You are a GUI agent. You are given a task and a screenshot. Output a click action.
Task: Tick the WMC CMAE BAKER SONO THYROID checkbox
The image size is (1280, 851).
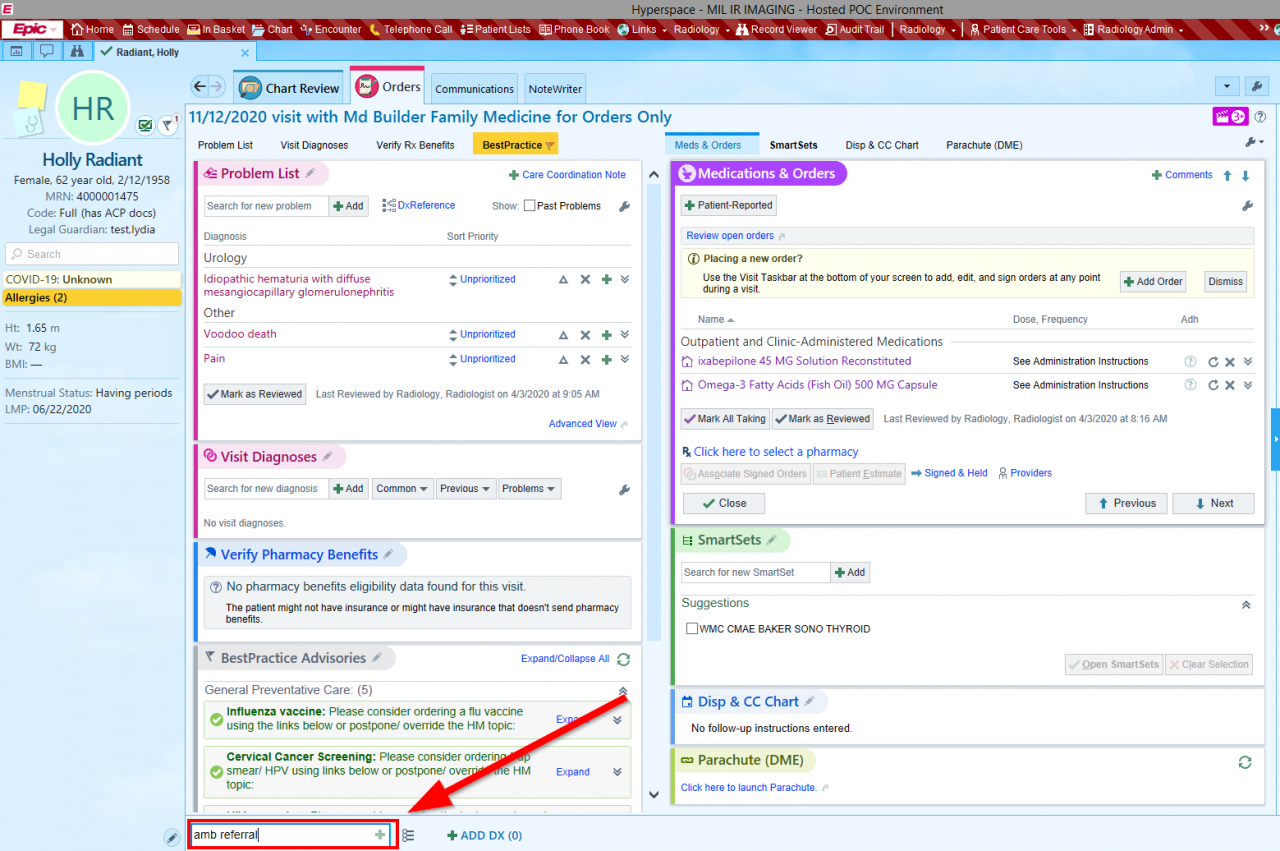coord(692,629)
